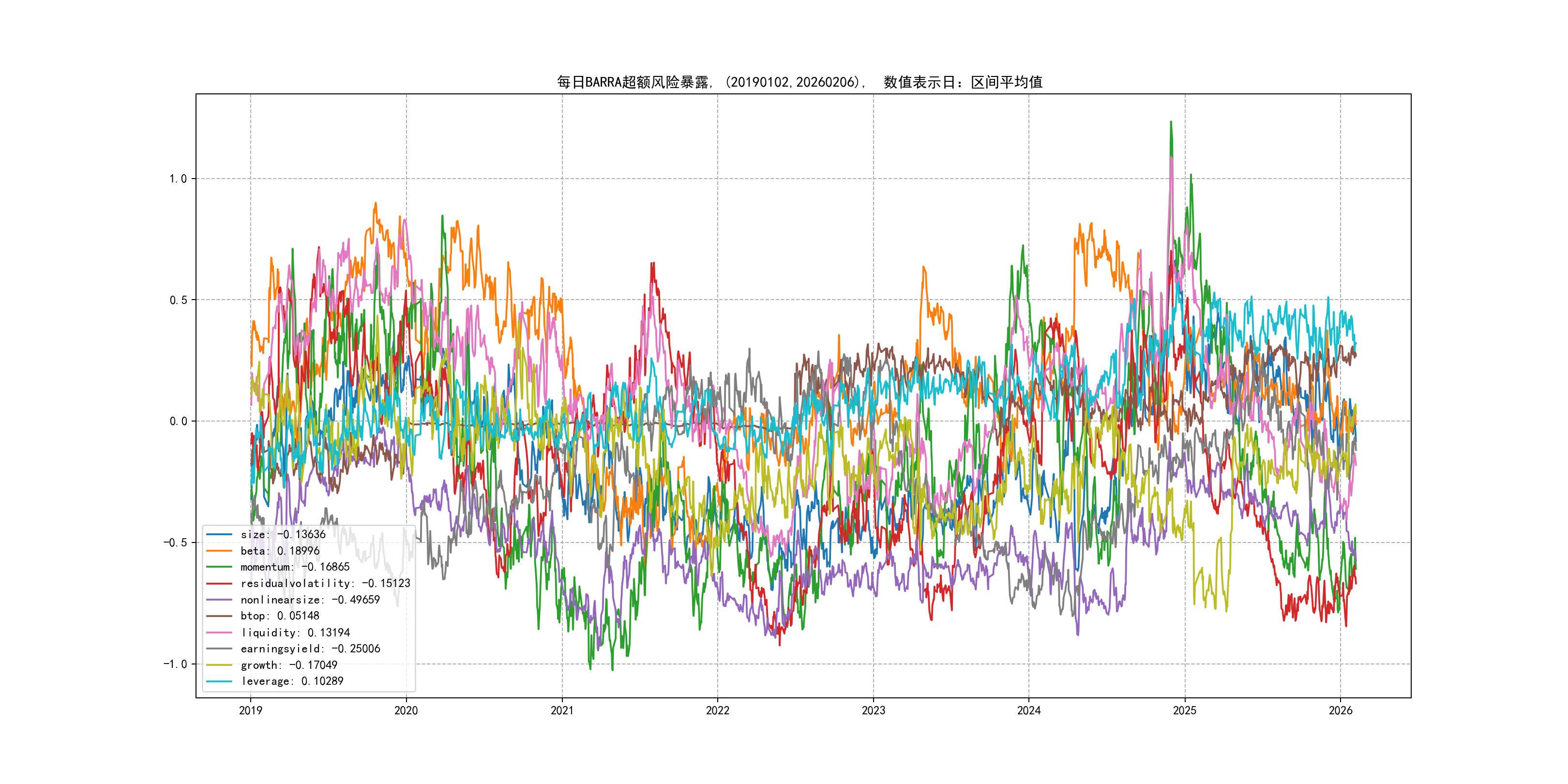Image resolution: width=1568 pixels, height=784 pixels.
Task: Click the 2019 x-axis tick label
Action: 250,710
